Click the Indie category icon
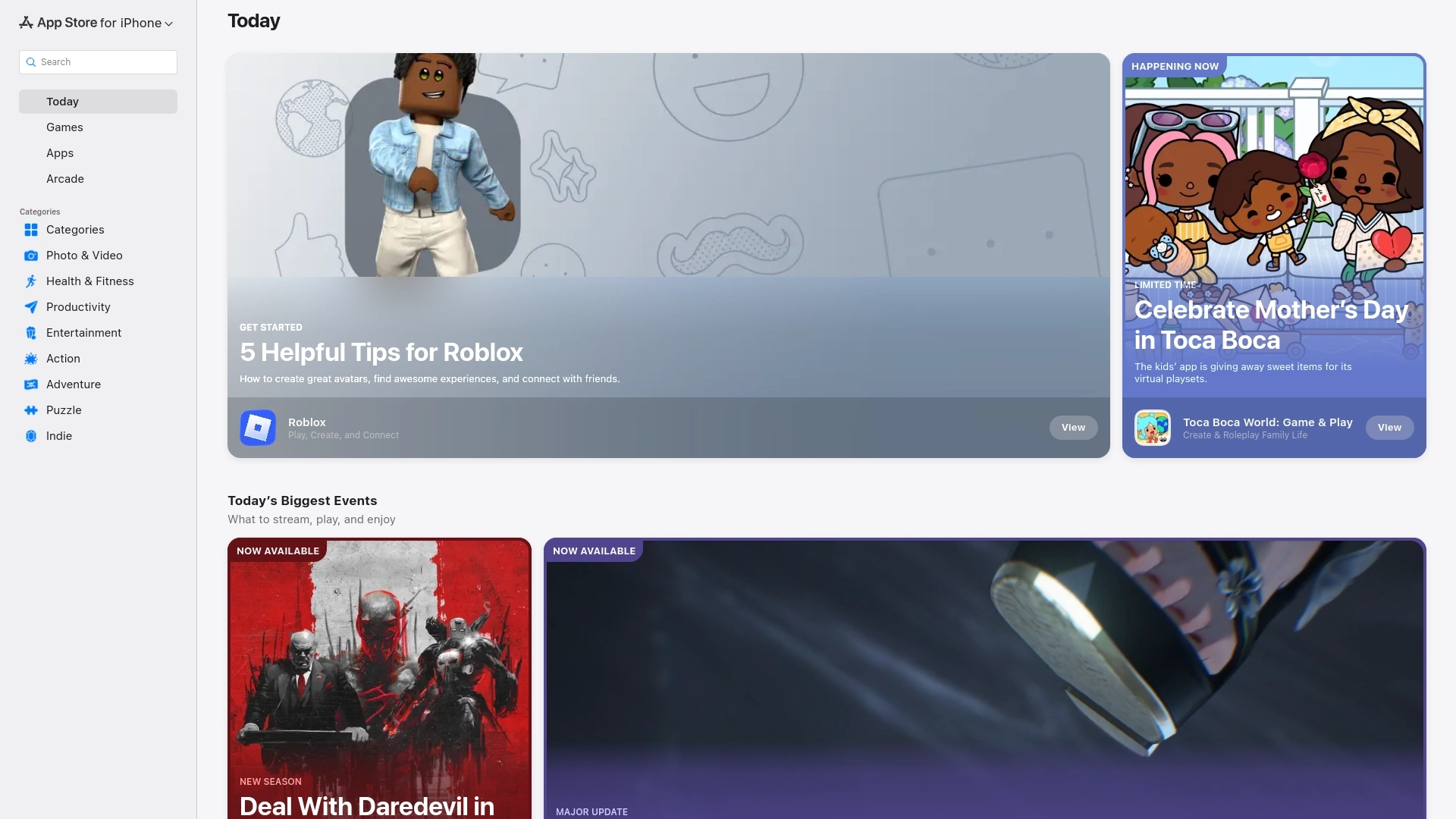Screen dimensions: 1456x819 tap(31, 436)
